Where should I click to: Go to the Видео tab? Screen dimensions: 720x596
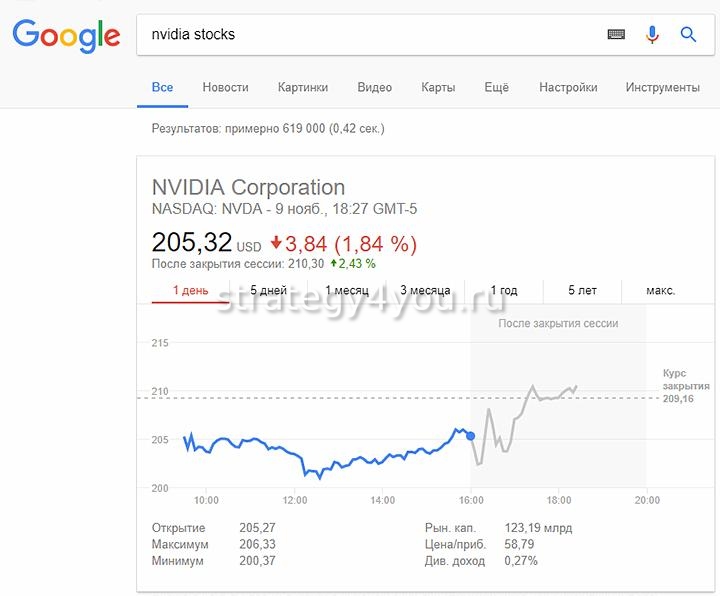[x=374, y=87]
